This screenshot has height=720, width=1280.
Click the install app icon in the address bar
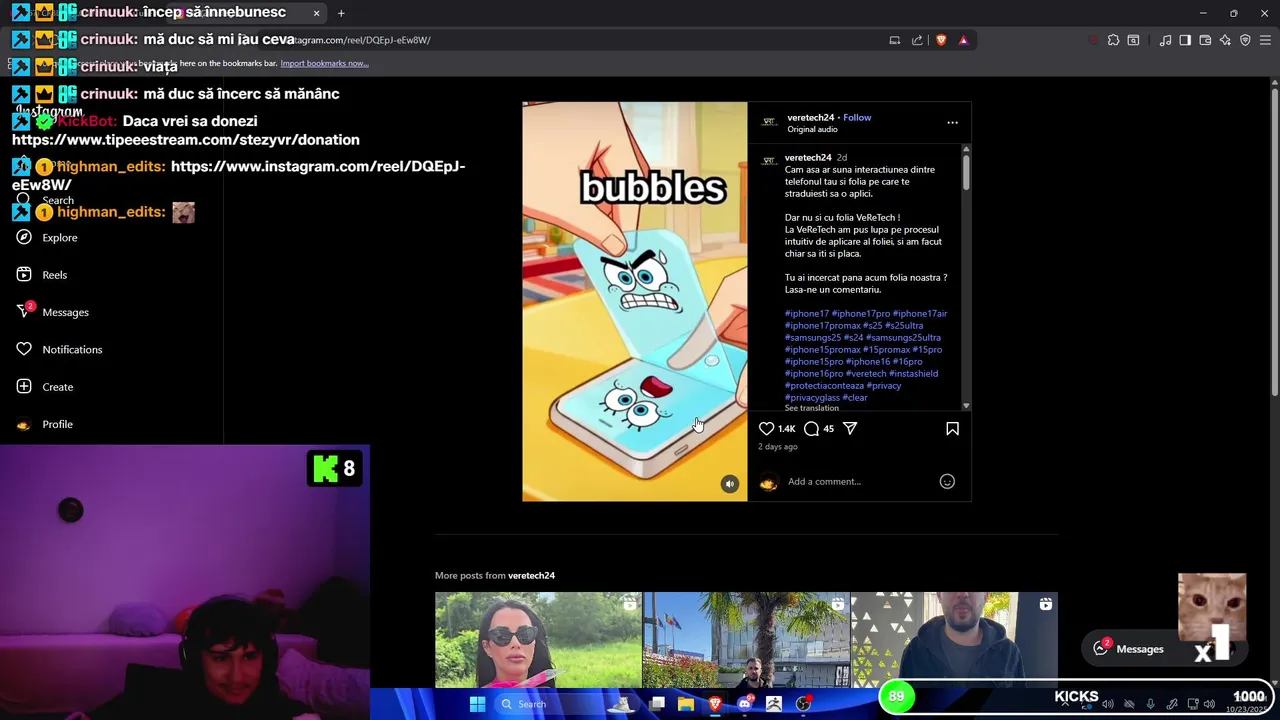[895, 40]
